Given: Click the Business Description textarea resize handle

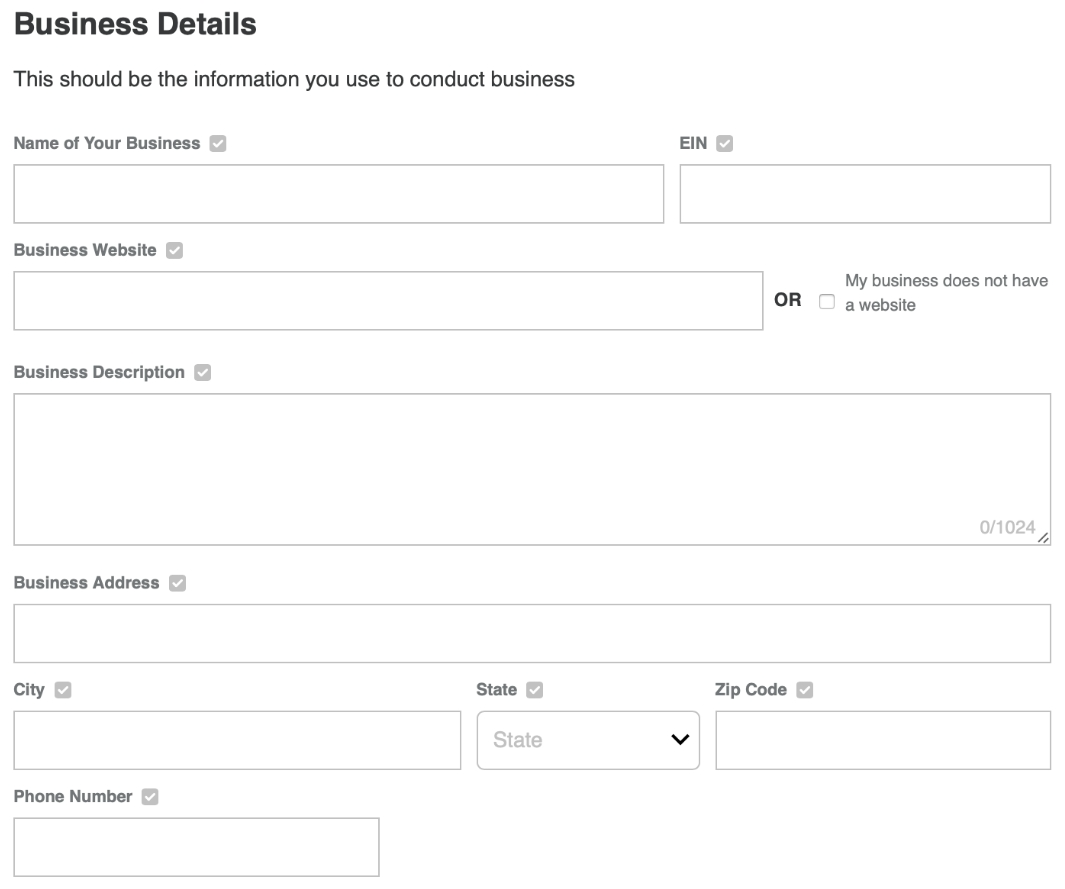Looking at the screenshot, I should (1044, 539).
